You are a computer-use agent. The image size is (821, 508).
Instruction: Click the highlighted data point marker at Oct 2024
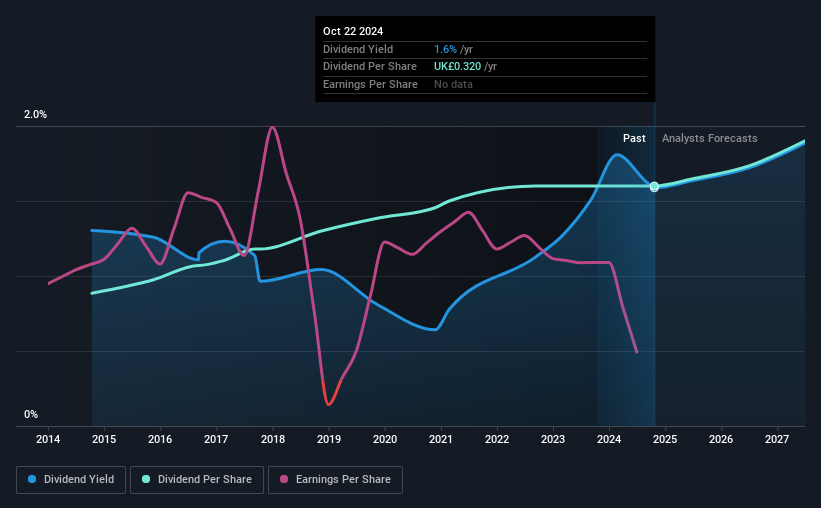654,186
